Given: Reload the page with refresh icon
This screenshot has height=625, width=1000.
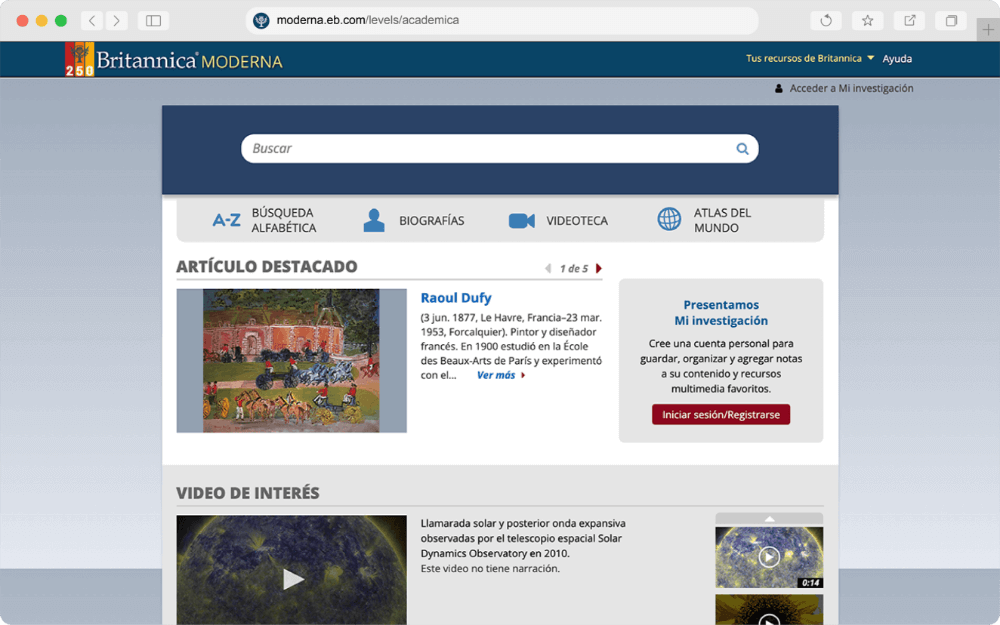Looking at the screenshot, I should (x=826, y=20).
